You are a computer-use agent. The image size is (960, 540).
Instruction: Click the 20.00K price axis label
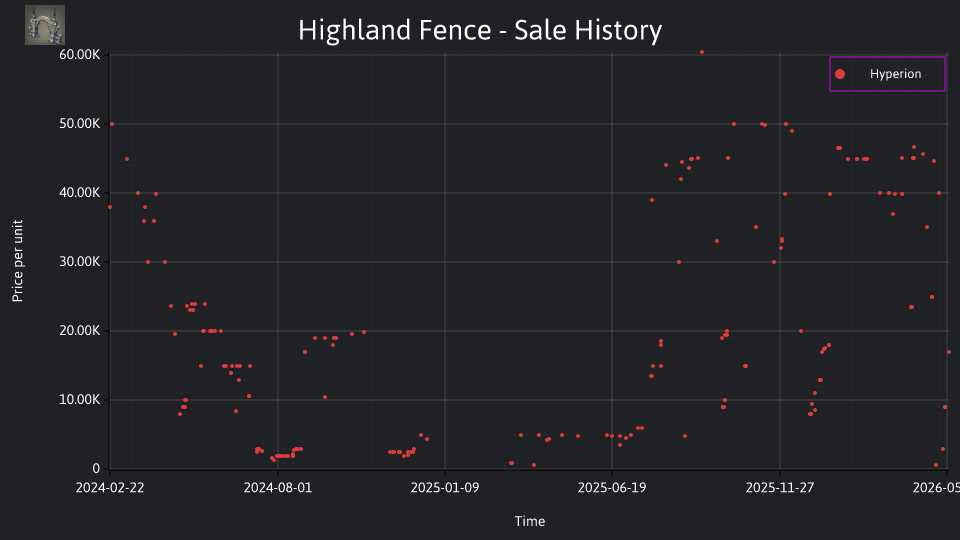(x=80, y=331)
